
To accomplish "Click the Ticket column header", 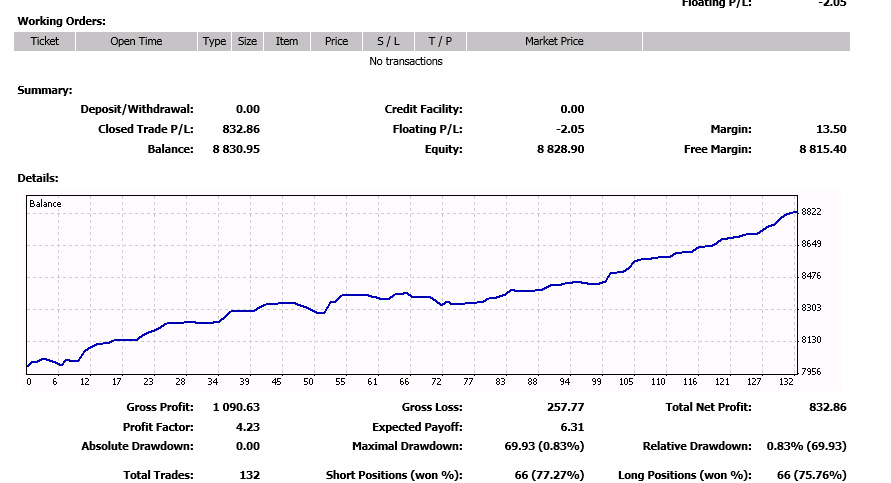I will 44,41.
